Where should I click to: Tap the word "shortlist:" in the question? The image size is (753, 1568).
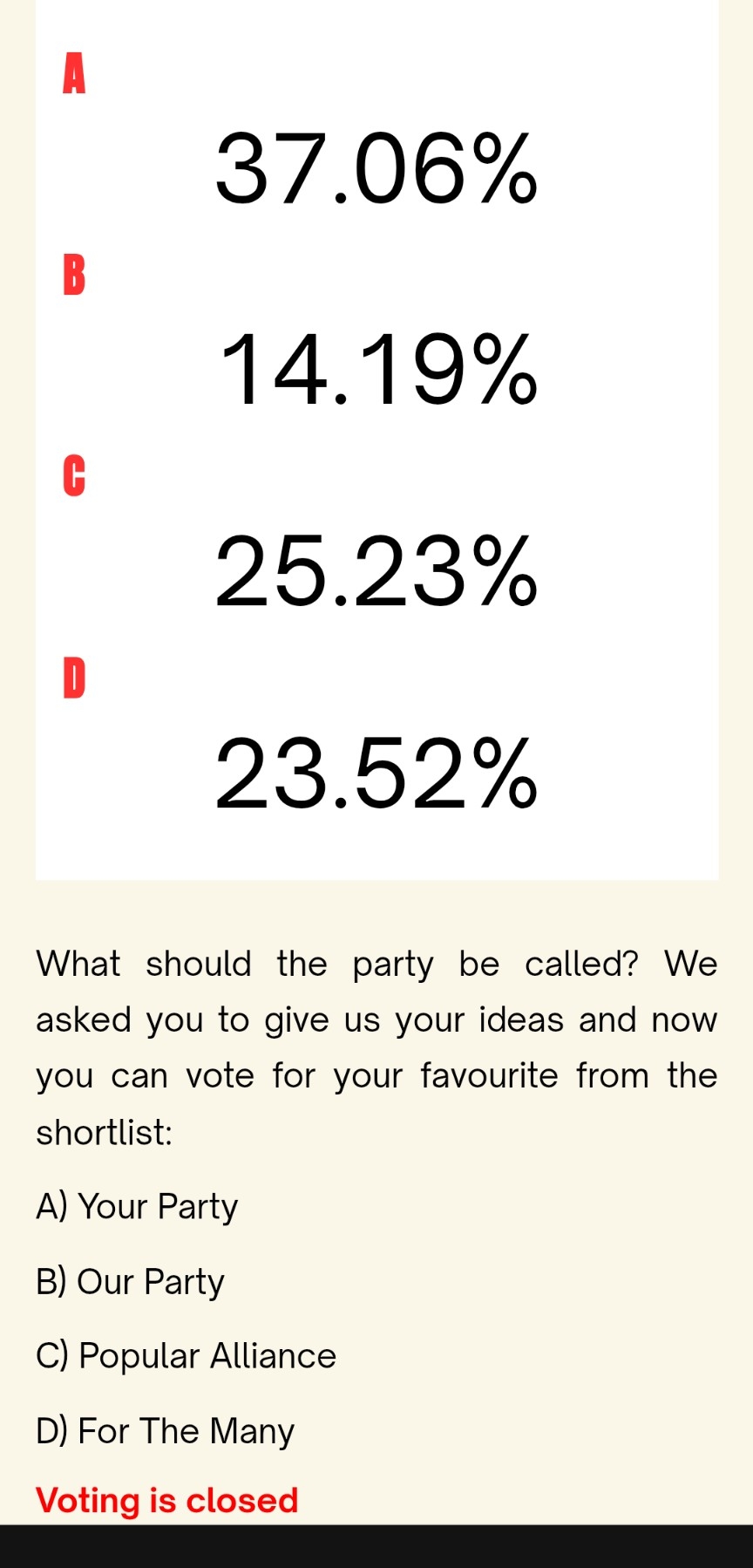[x=104, y=1132]
